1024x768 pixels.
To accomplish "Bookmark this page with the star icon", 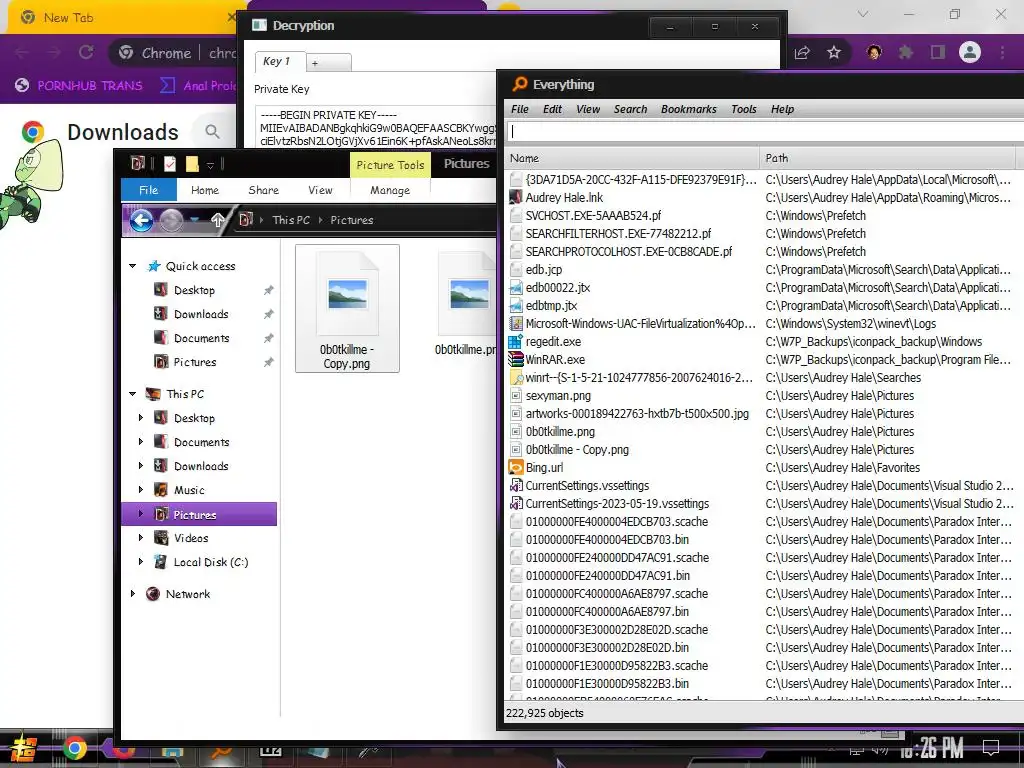I will [x=834, y=52].
